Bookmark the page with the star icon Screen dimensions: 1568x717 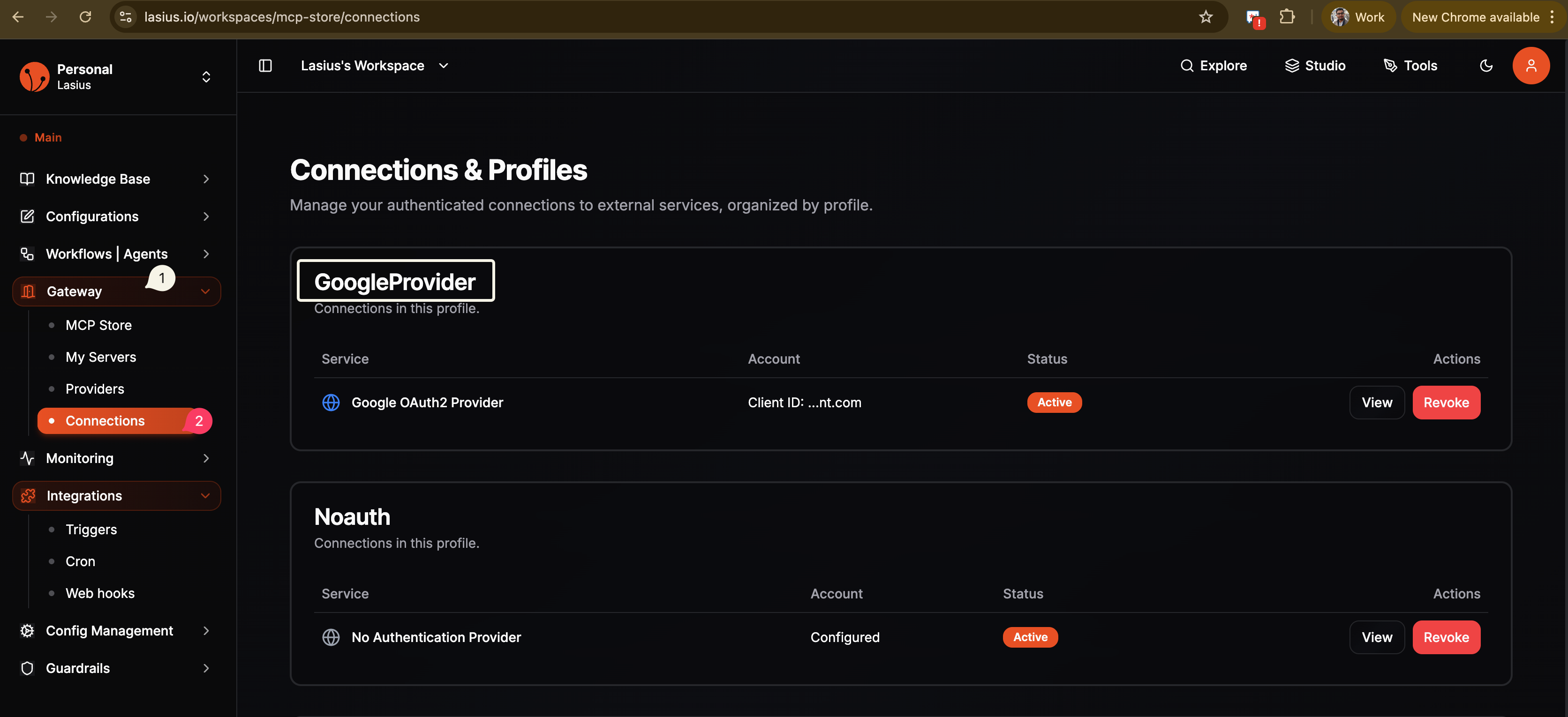tap(1206, 17)
